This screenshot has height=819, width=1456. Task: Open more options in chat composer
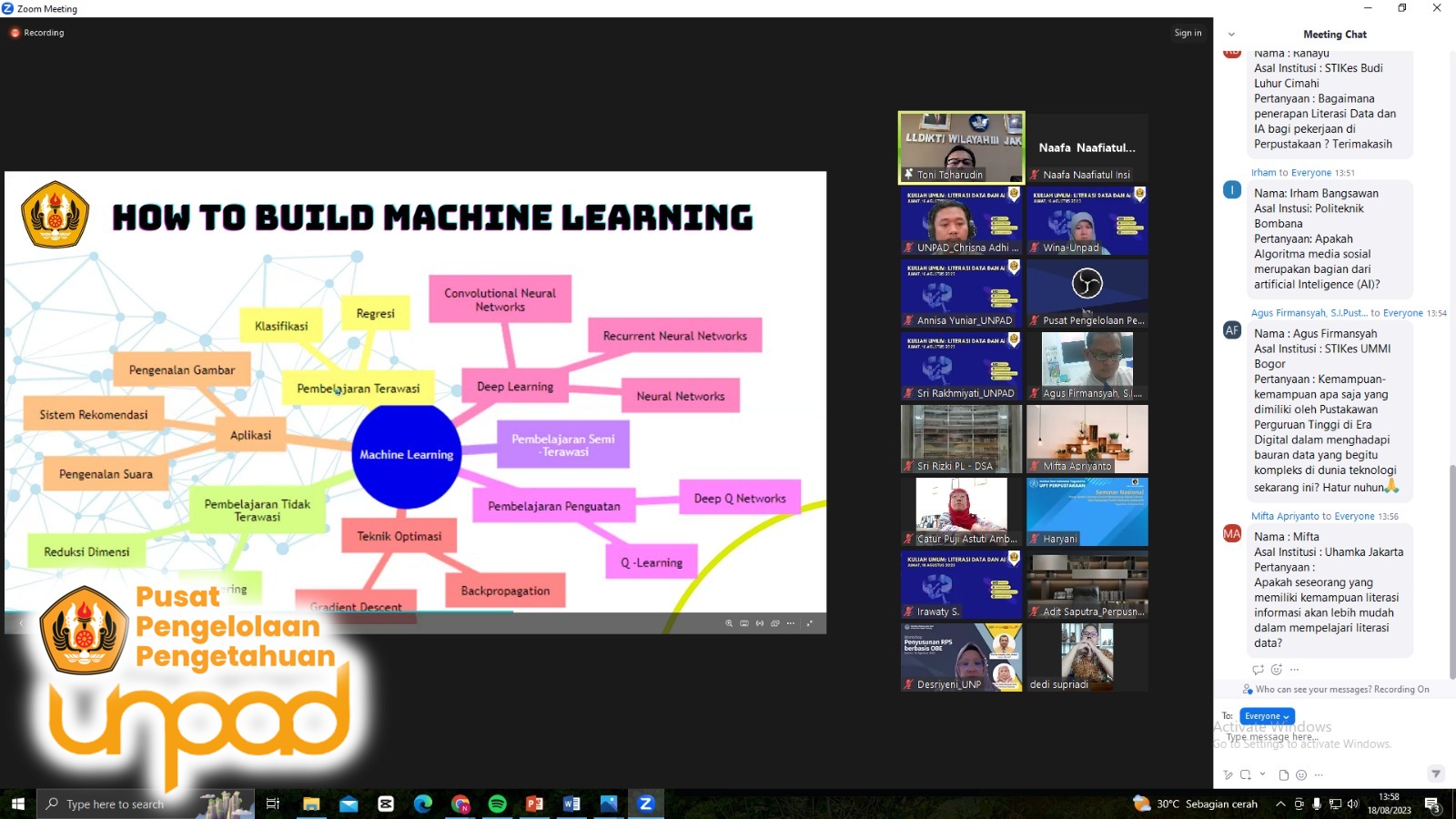coord(1319,775)
